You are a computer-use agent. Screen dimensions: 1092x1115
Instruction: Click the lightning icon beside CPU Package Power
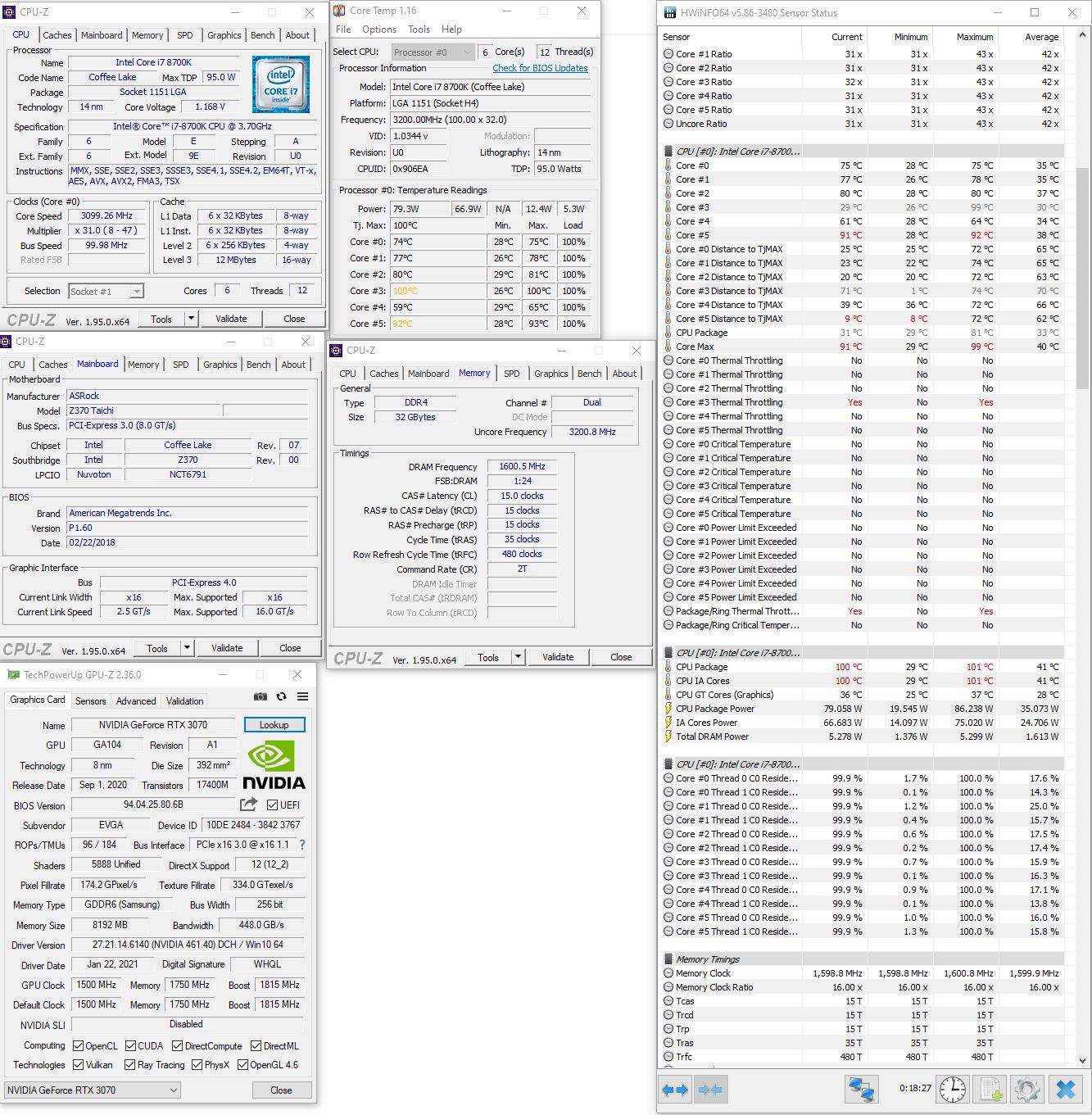click(668, 709)
